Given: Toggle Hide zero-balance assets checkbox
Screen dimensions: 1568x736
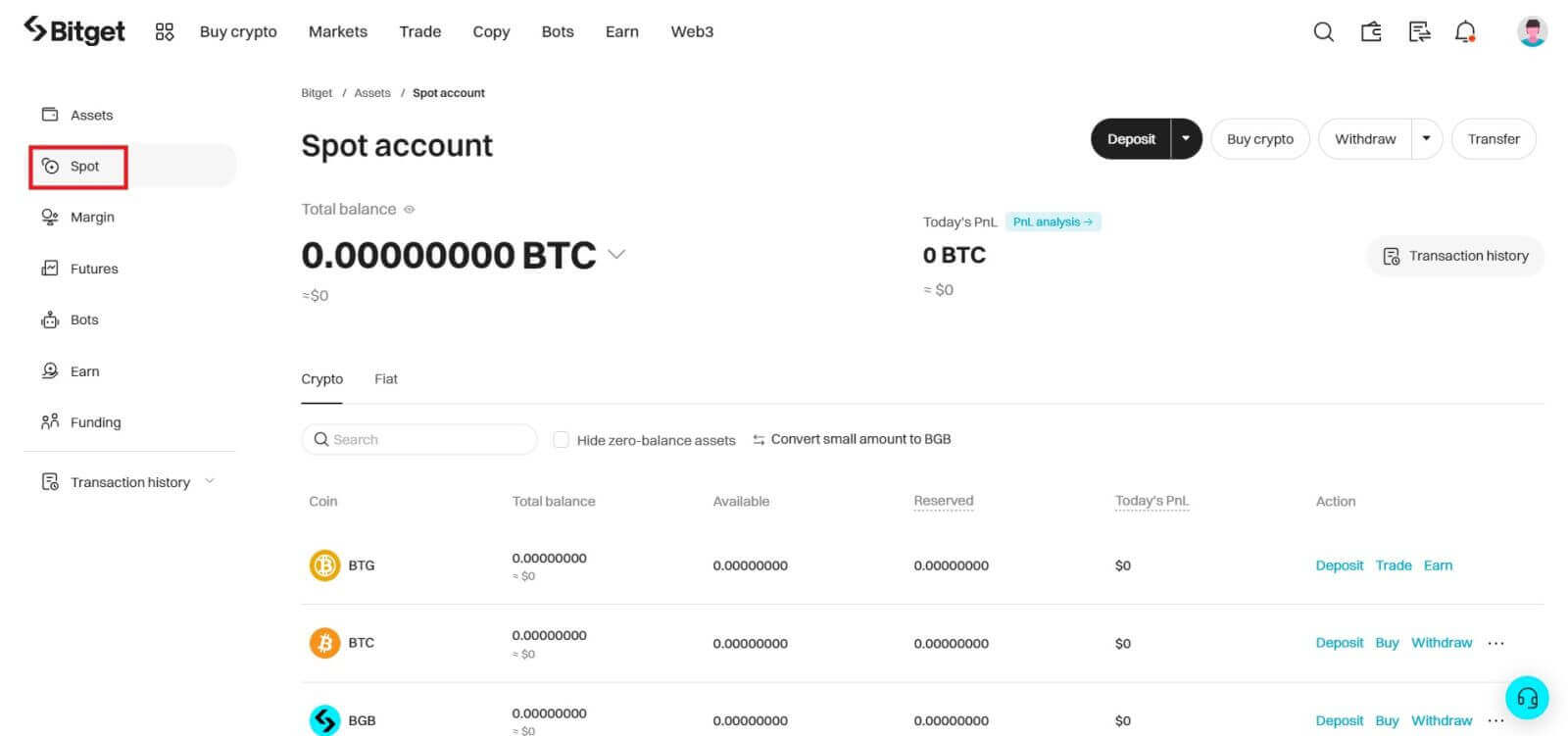Looking at the screenshot, I should coord(562,440).
